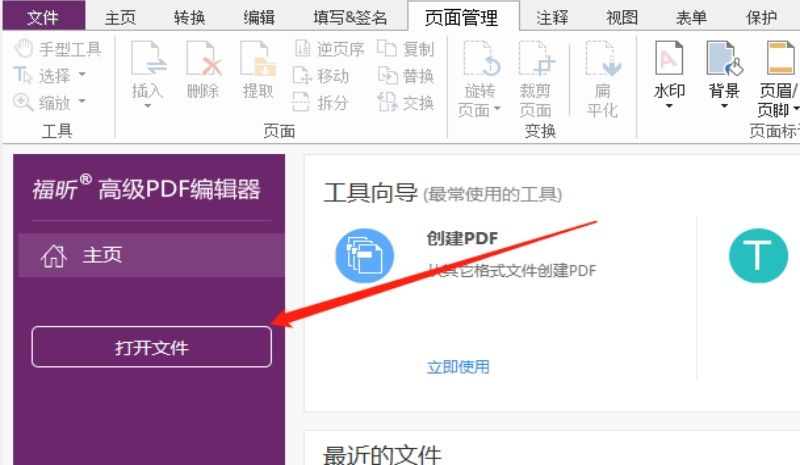Viewport: 800px width, 465px height.
Task: Select the Page Management (页面管理) tab
Action: [x=462, y=18]
